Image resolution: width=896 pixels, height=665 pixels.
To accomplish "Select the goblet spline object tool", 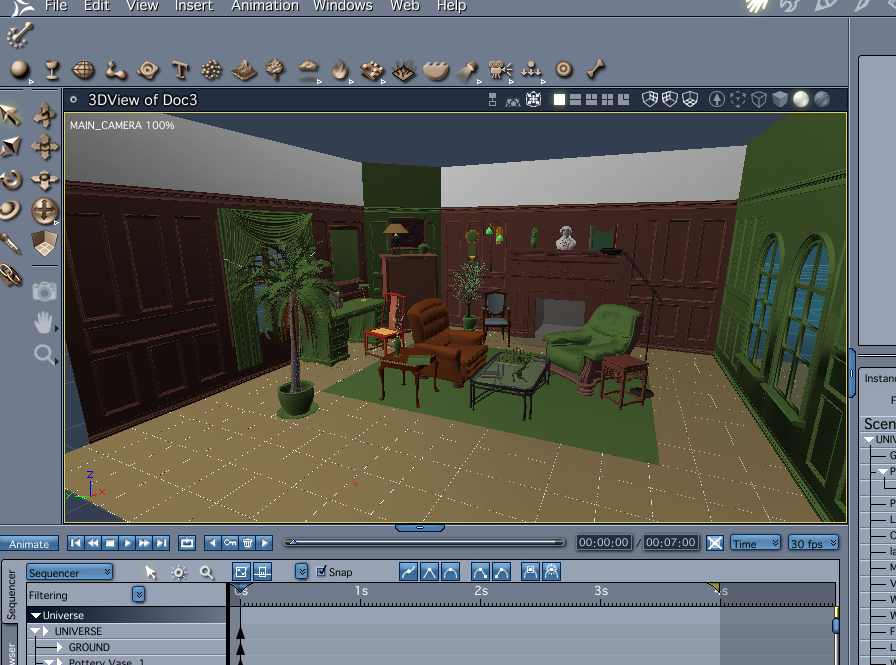I will [x=53, y=70].
